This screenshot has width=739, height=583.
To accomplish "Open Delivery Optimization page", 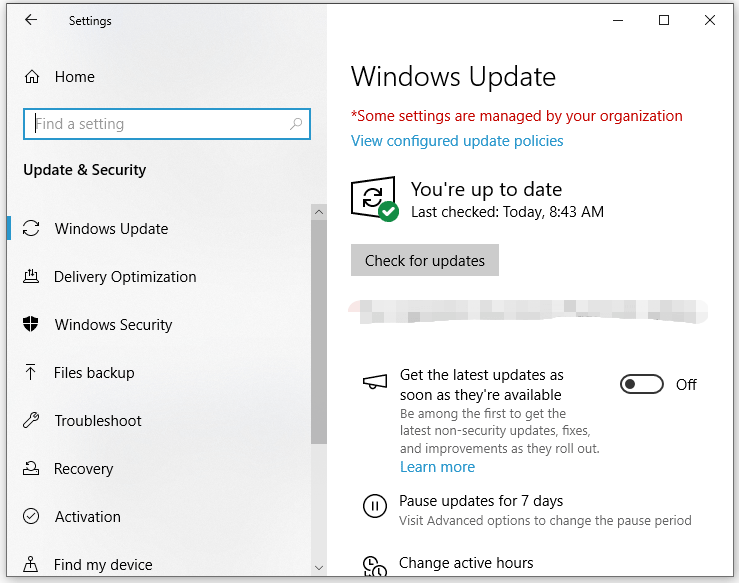I will (125, 277).
